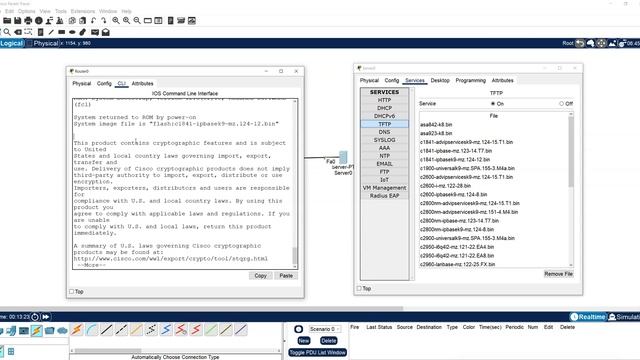Select the dotted phone cable icon
The width and height of the screenshot is (640, 360).
point(151,329)
